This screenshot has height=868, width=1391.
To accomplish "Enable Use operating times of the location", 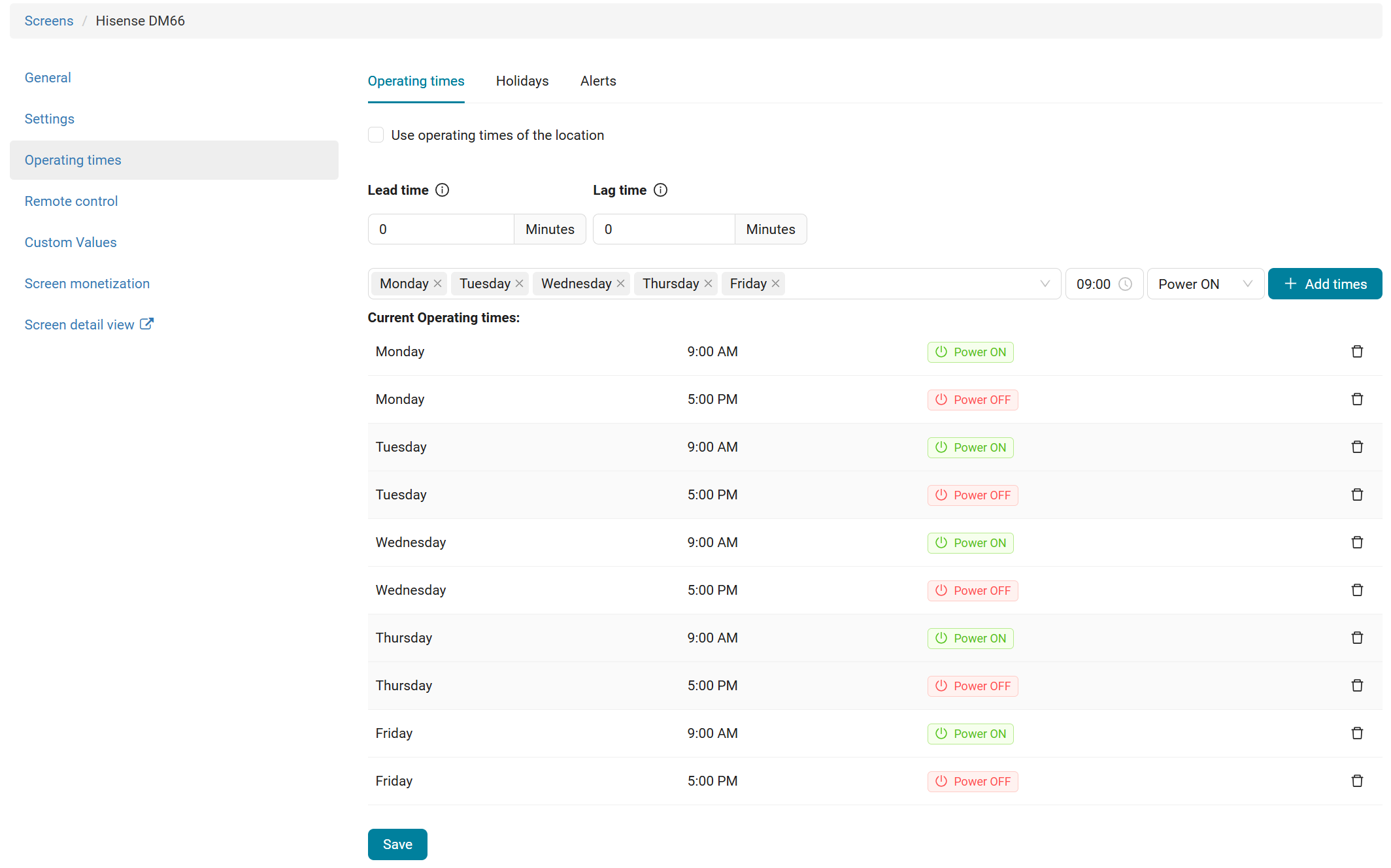I will [376, 135].
